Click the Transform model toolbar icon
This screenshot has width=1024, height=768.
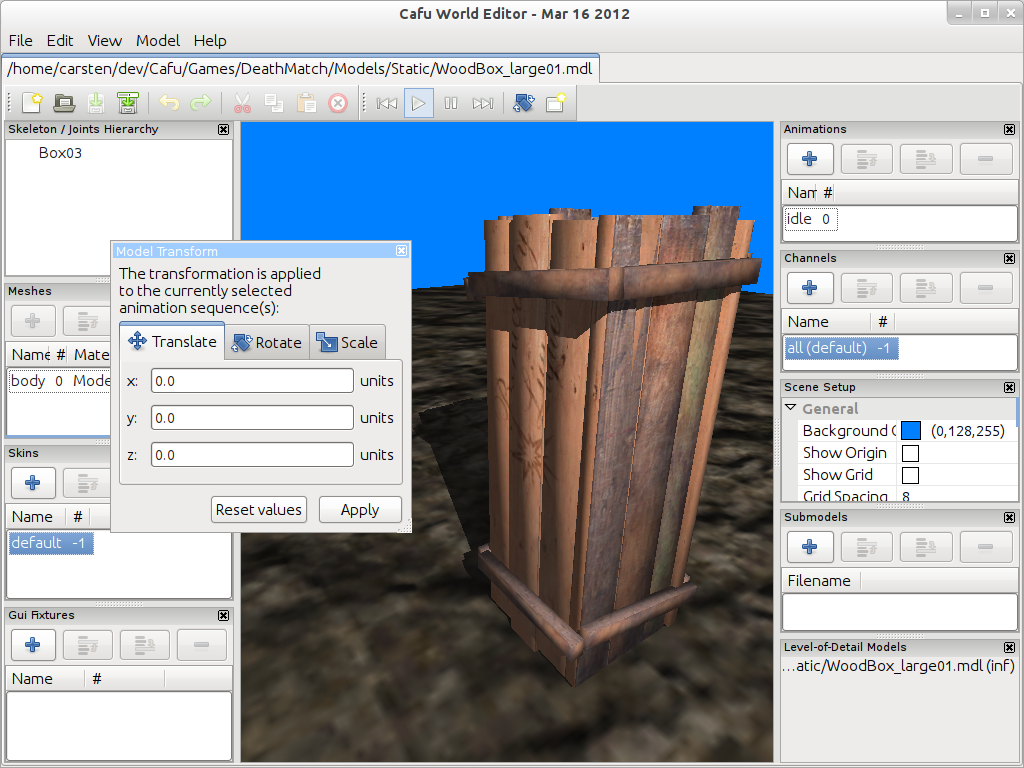pos(523,103)
